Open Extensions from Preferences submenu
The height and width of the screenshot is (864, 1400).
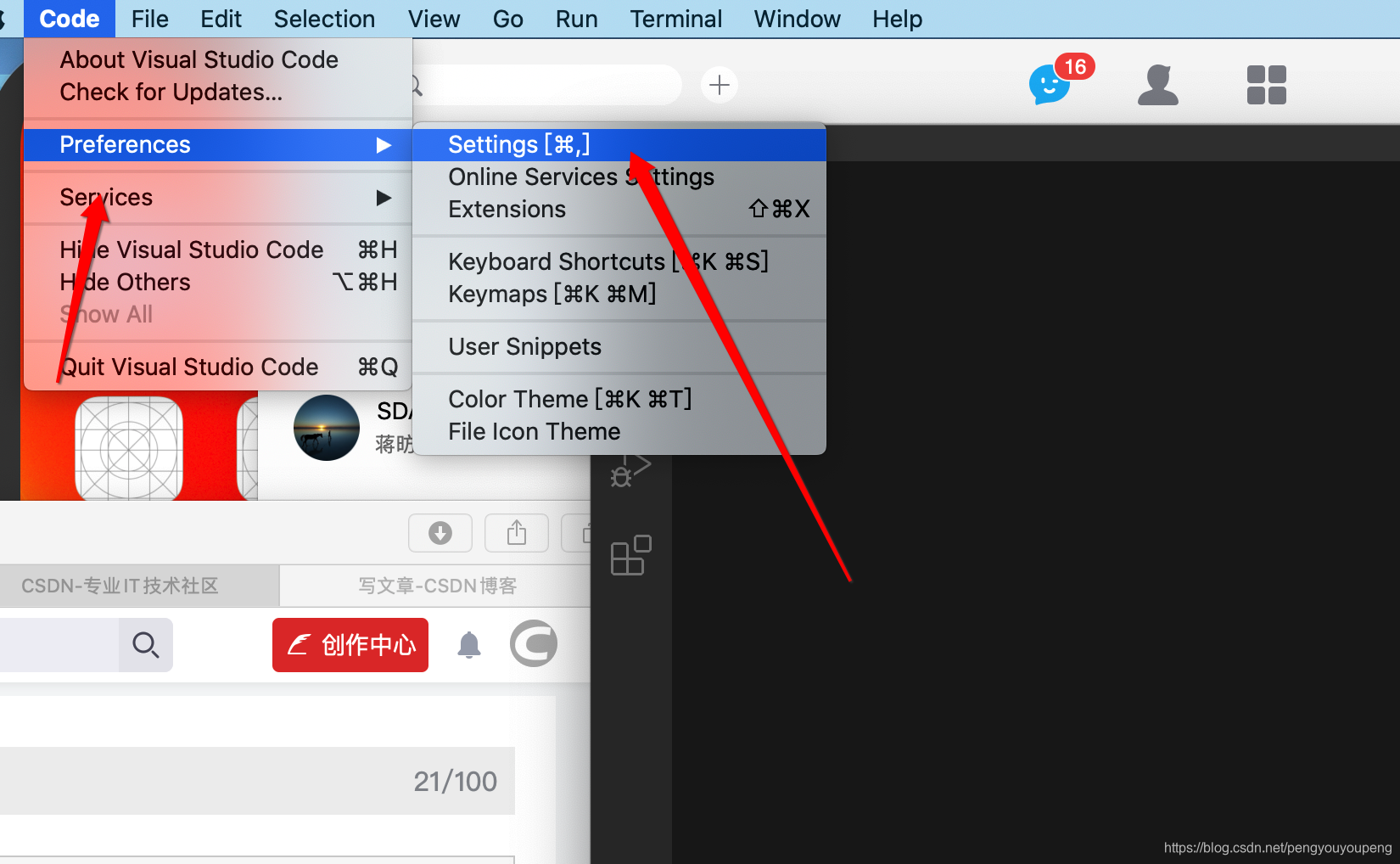click(619, 209)
